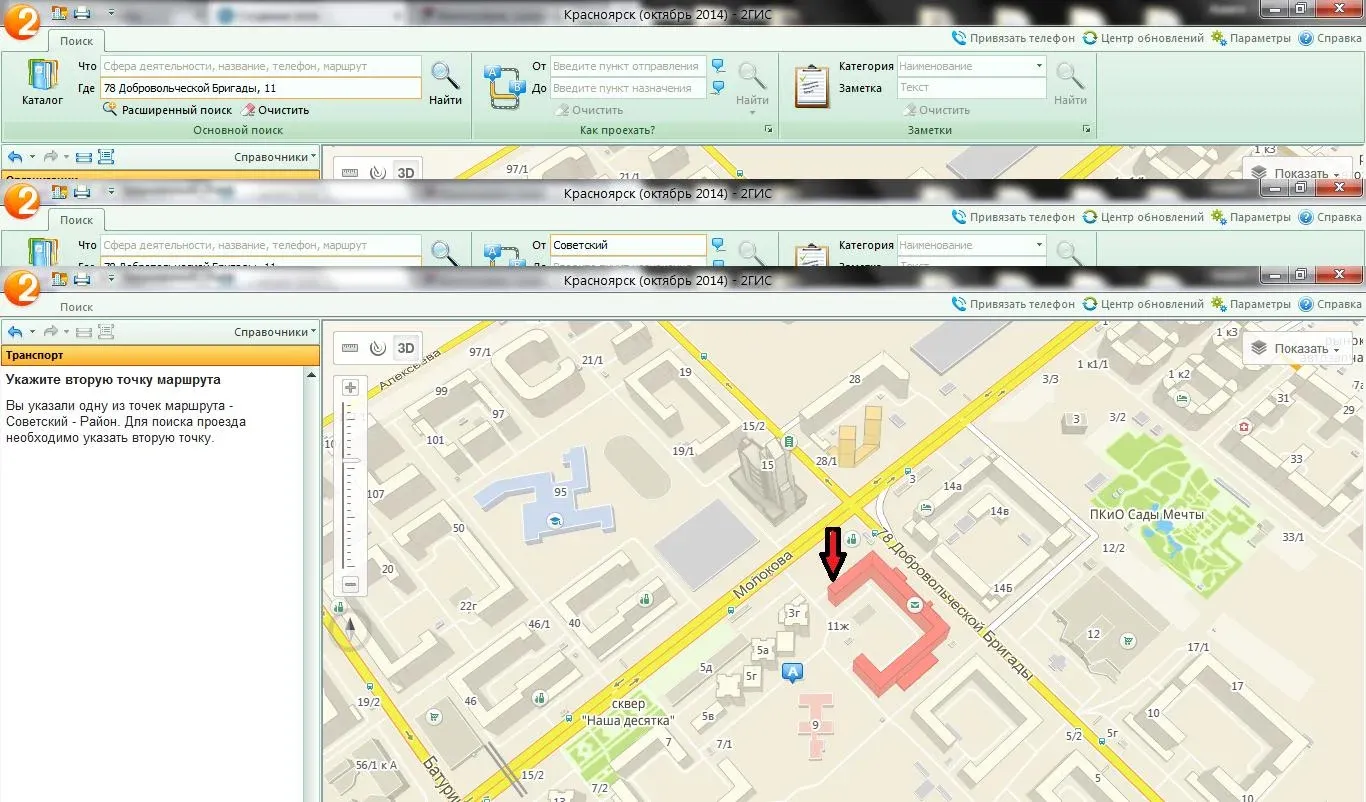Click the Транспорт panel header
1366x802 pixels.
pyautogui.click(x=160, y=355)
